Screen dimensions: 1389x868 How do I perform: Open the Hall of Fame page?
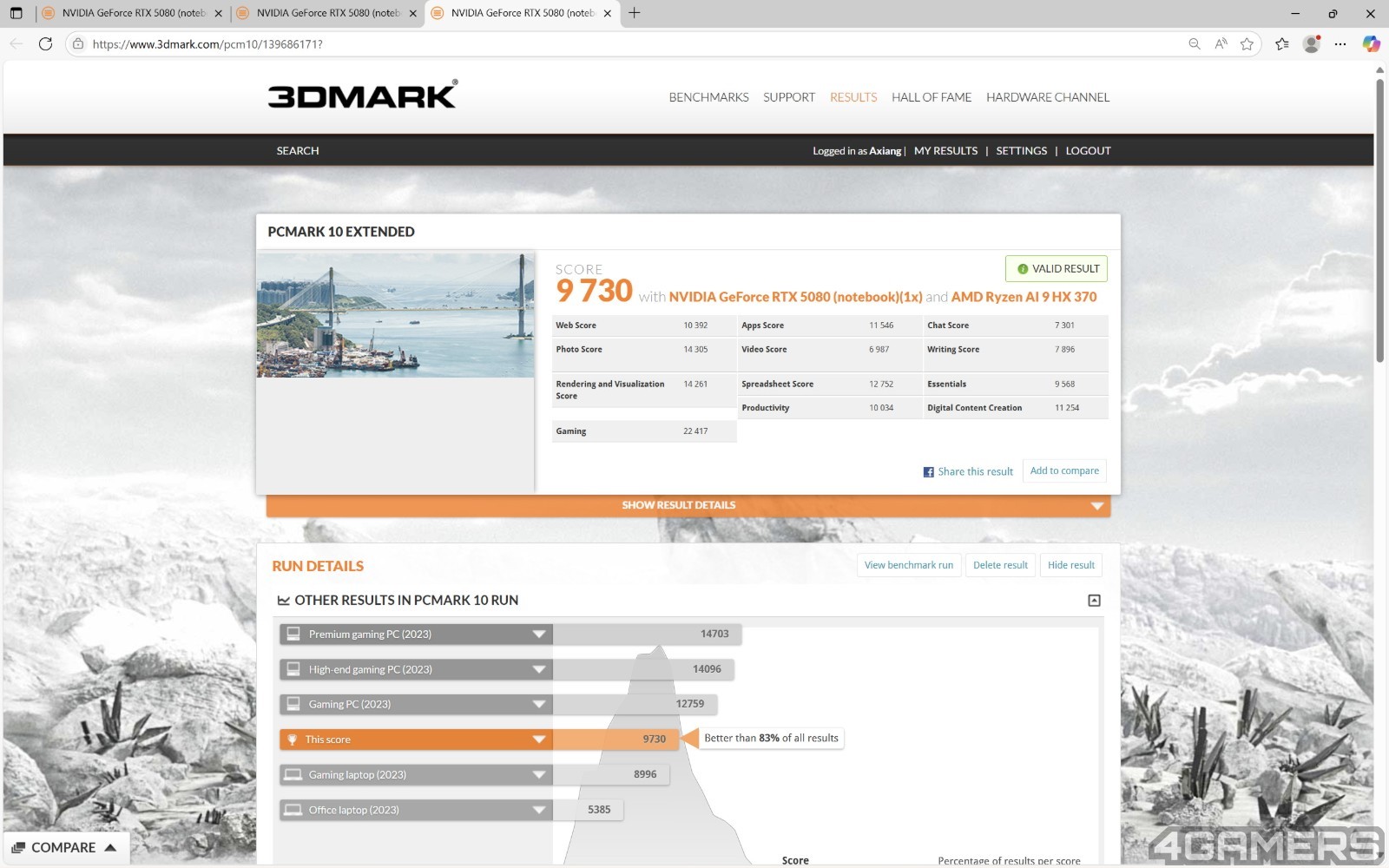click(931, 97)
